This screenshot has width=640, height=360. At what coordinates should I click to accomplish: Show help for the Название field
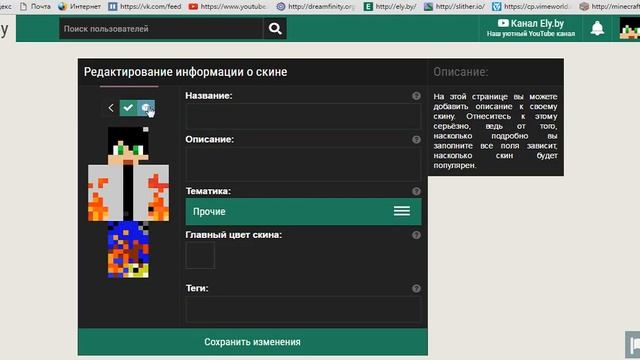[416, 96]
